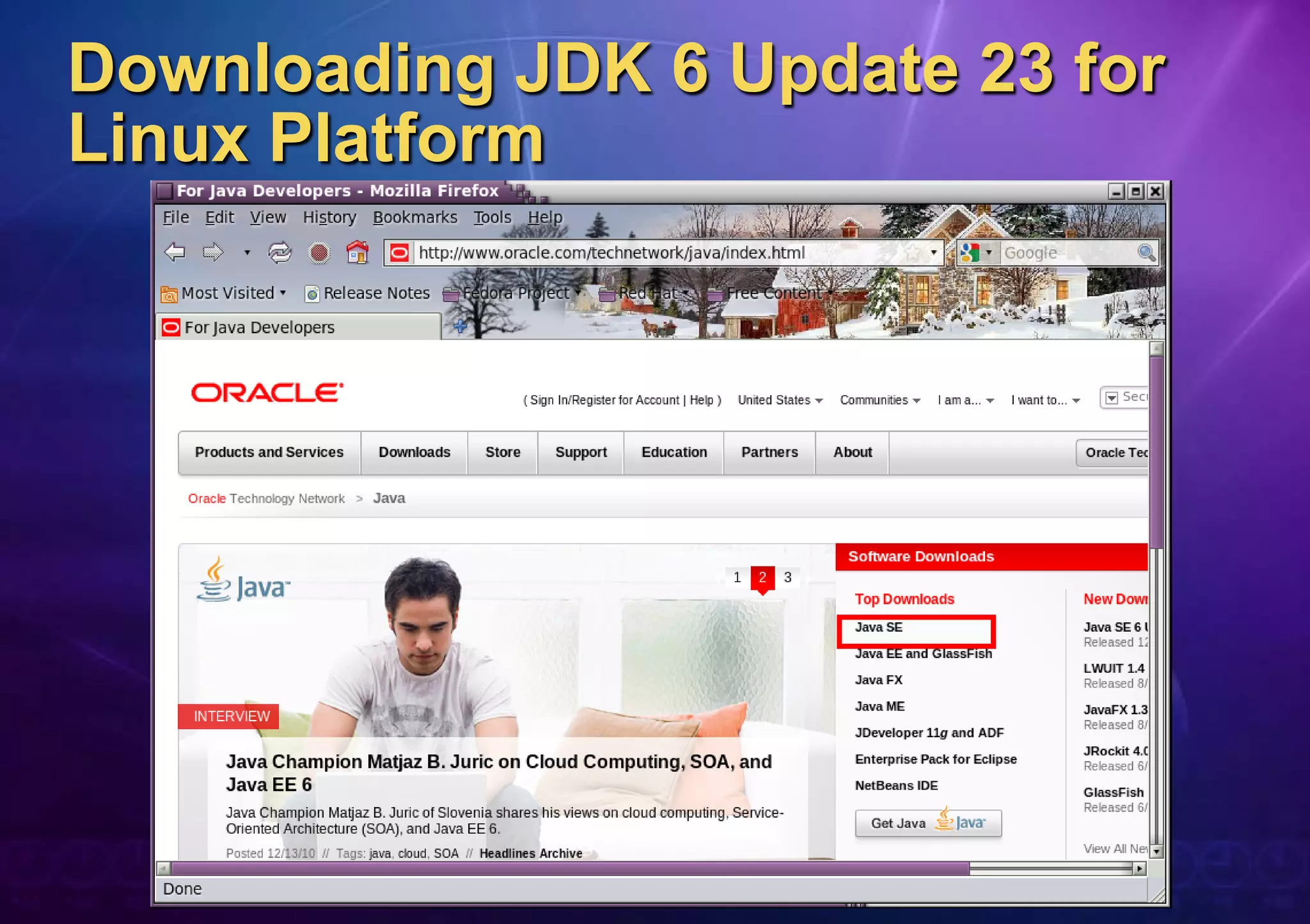Expand the Fedora Project bookmark folder
The image size is (1310, 924).
512,293
